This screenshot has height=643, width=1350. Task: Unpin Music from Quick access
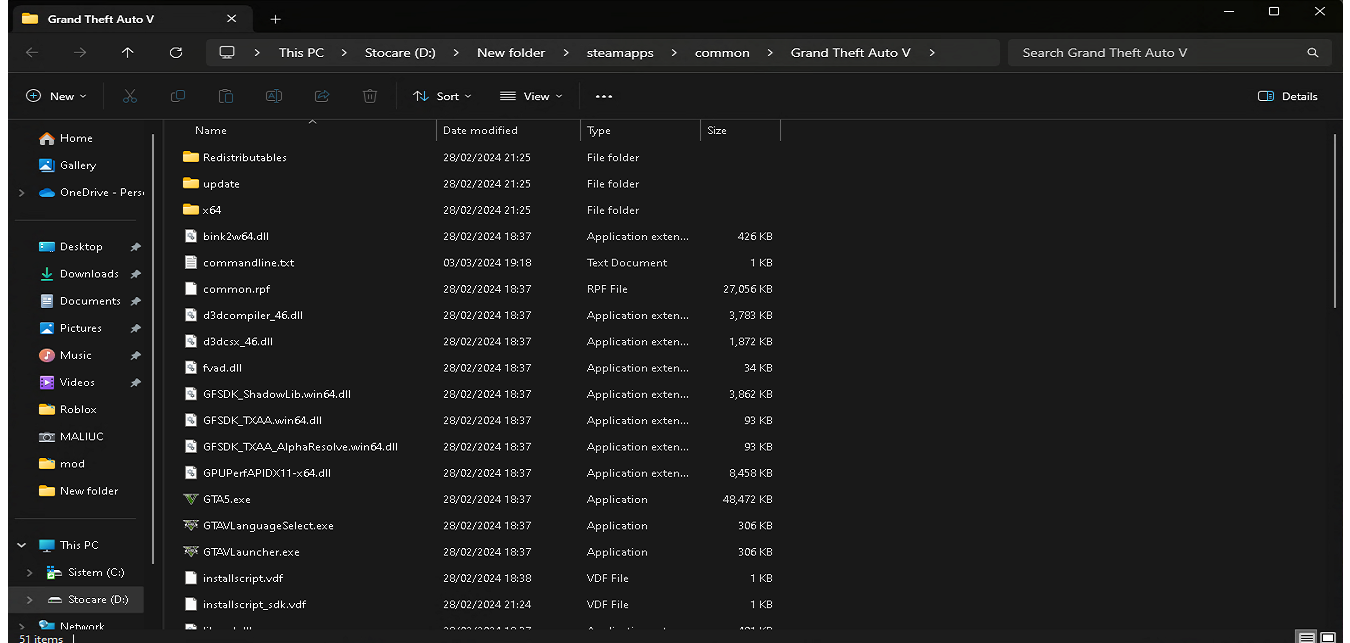click(x=136, y=355)
